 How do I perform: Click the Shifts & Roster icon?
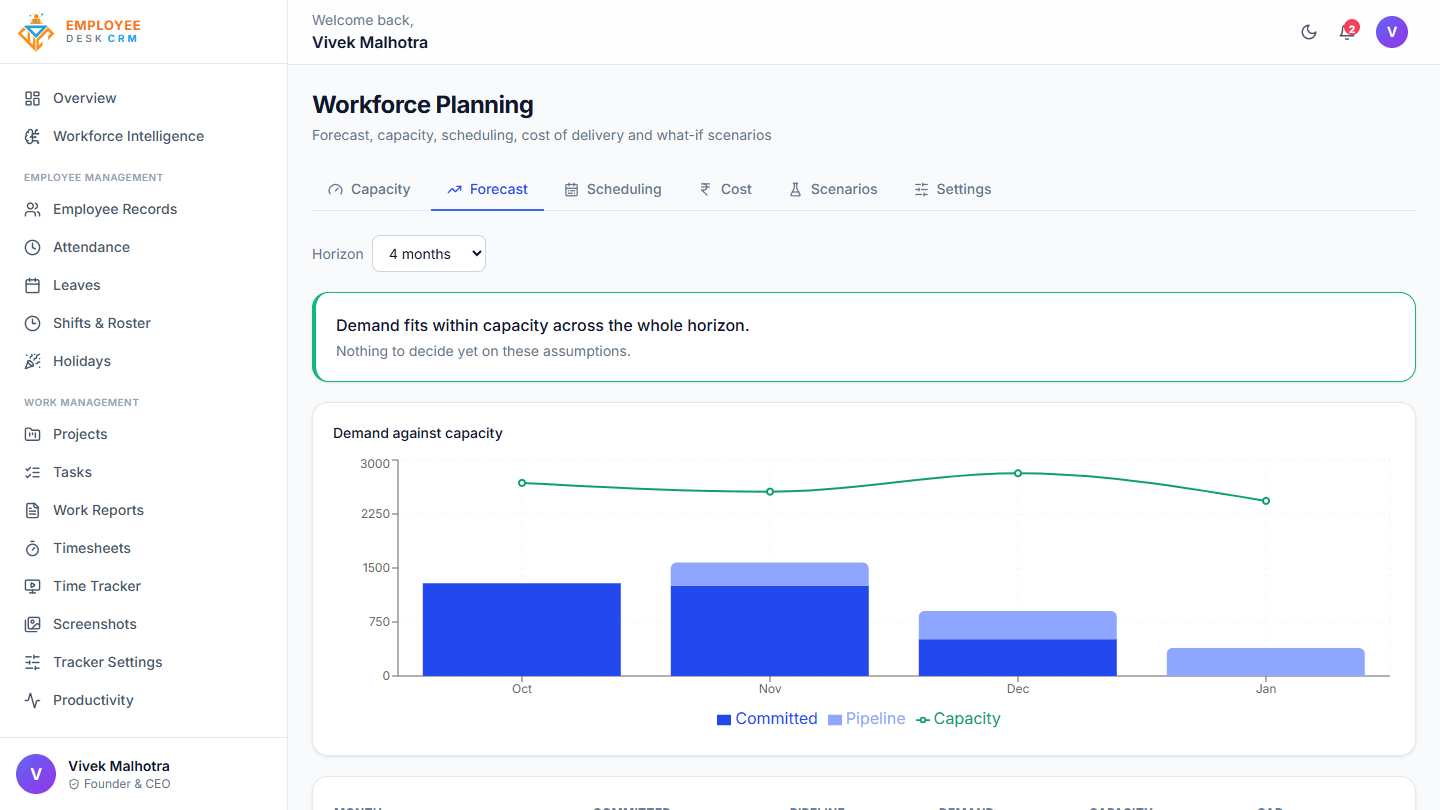33,323
